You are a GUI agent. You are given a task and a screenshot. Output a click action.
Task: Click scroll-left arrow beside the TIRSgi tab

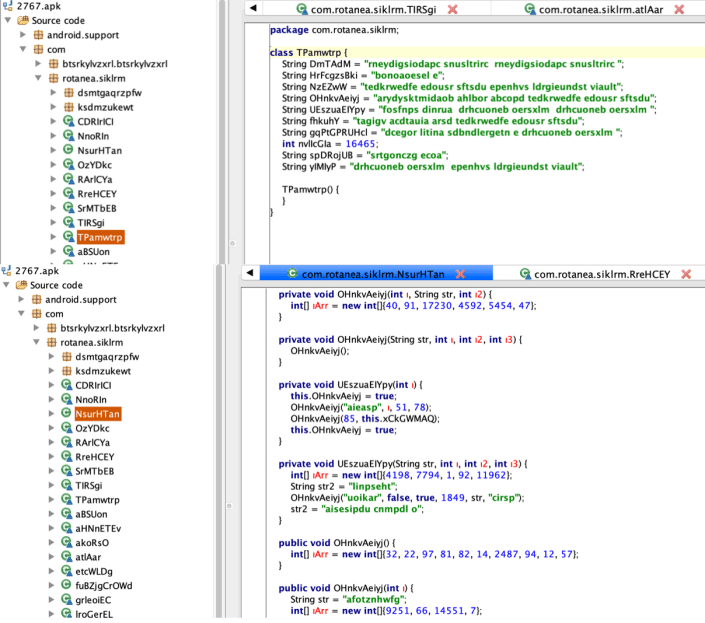[252, 9]
